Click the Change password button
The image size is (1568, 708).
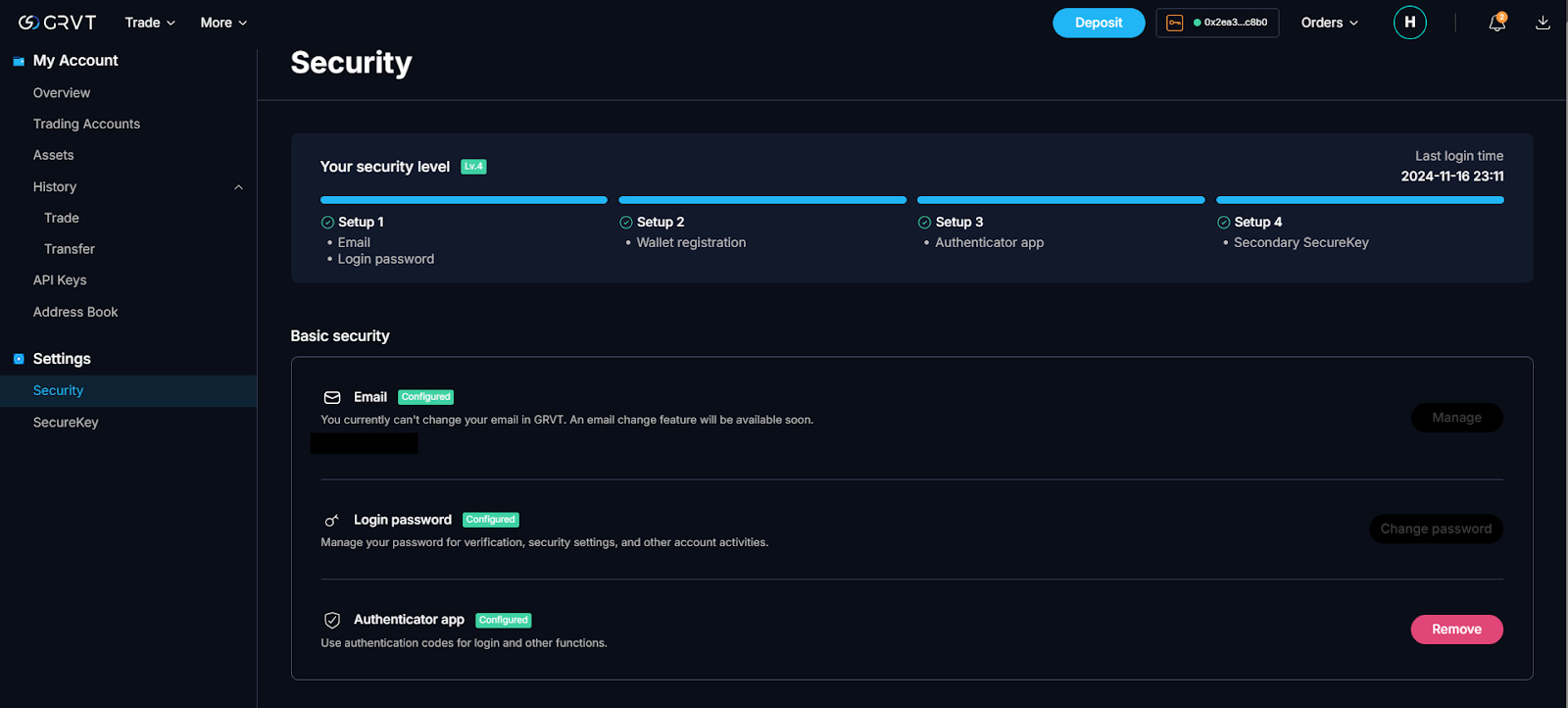pos(1436,530)
